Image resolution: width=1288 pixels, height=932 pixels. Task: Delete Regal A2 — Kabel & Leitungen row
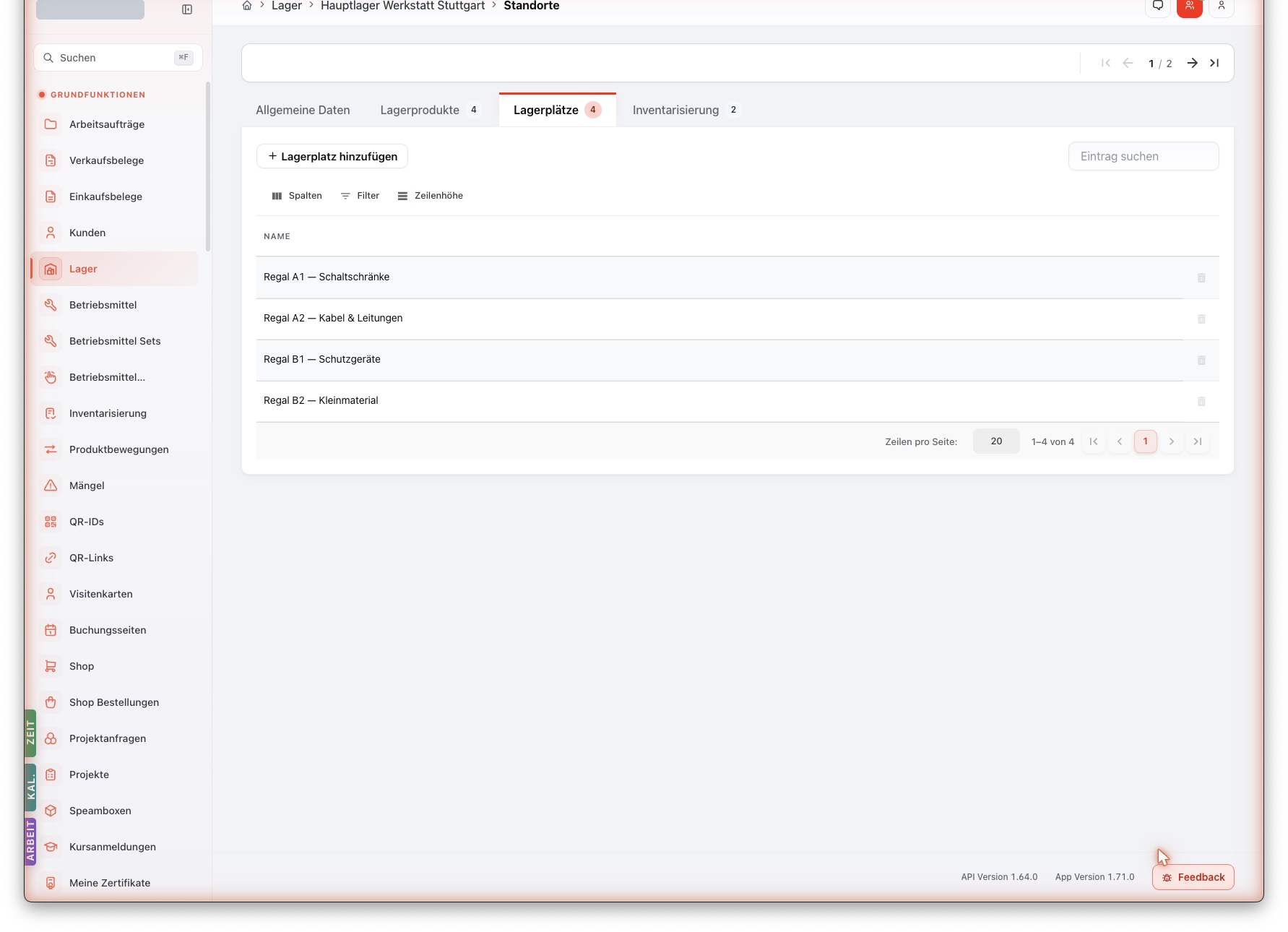[1201, 319]
